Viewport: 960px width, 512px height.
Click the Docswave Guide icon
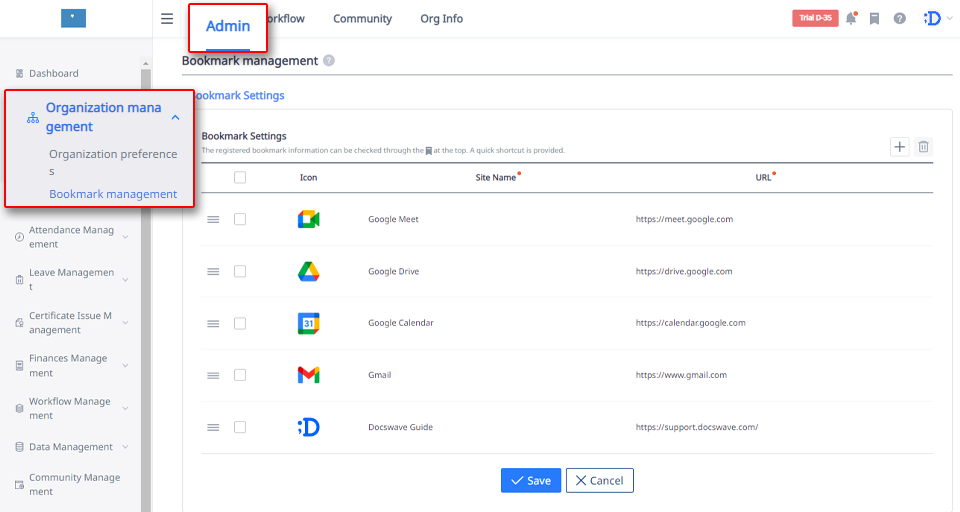click(309, 427)
